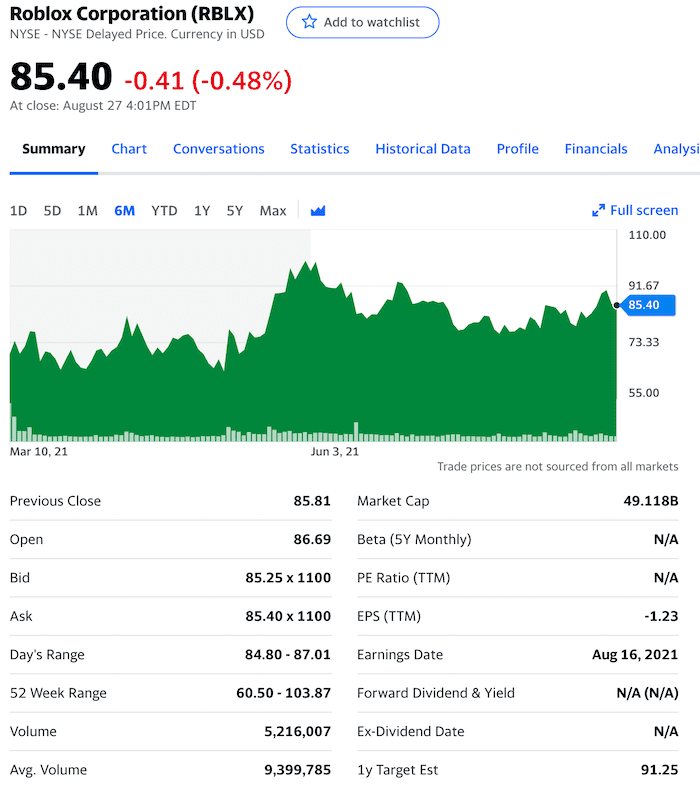Click the Ask value 85.40 x 1100
The height and width of the screenshot is (797, 700).
pyautogui.click(x=288, y=617)
